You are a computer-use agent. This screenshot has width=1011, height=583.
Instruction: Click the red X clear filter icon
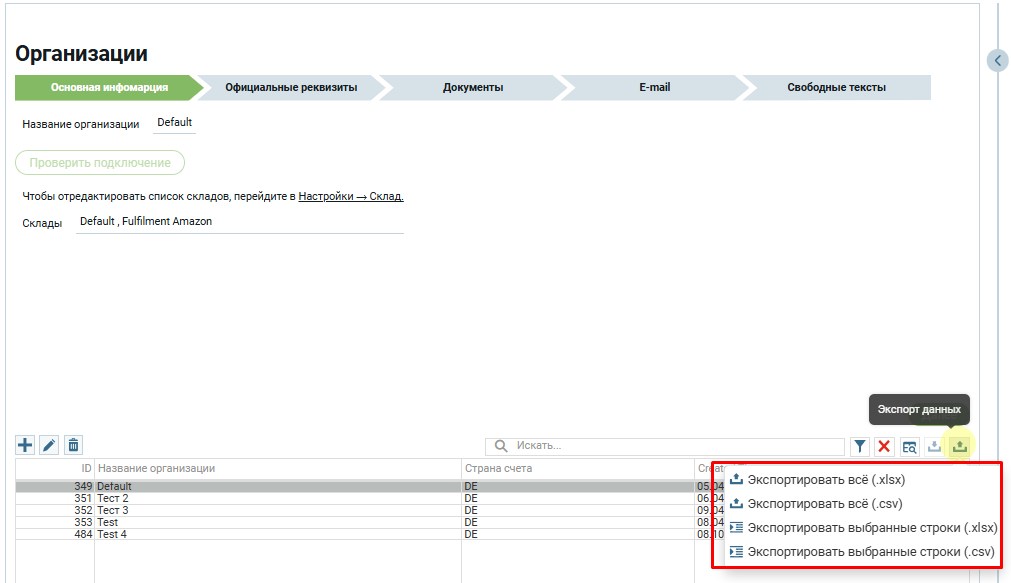[884, 446]
